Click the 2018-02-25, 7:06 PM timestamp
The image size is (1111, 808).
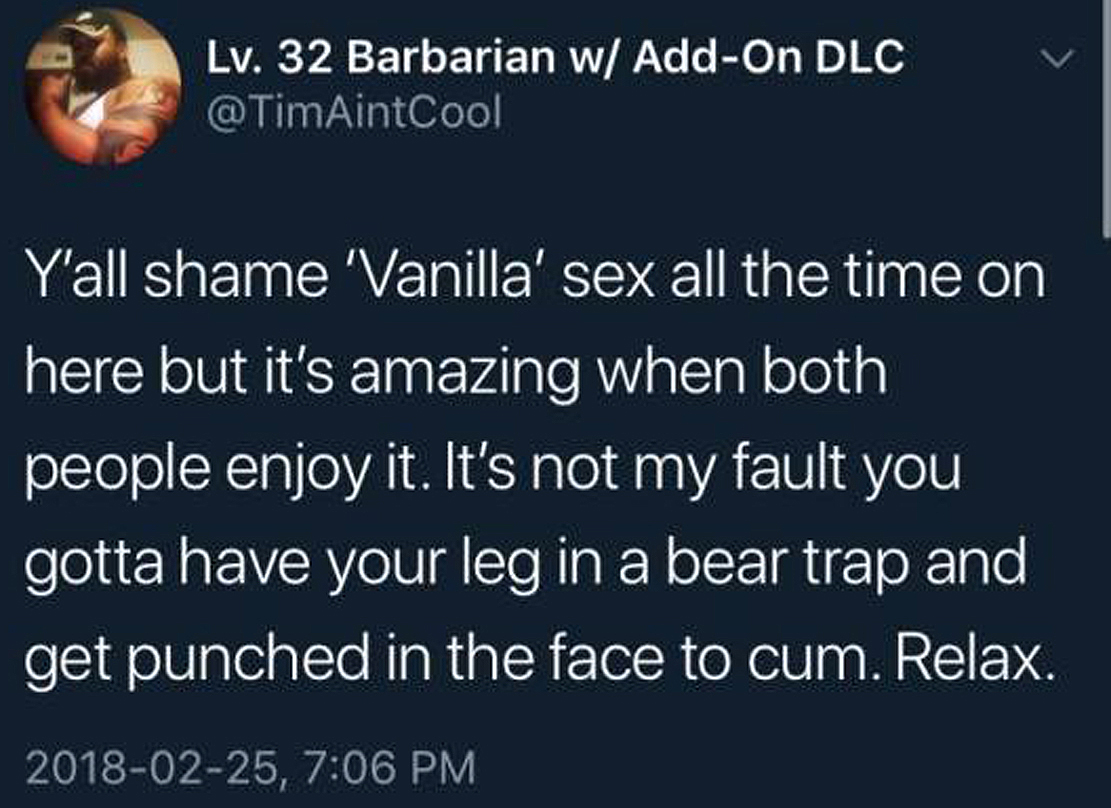pyautogui.click(x=251, y=768)
